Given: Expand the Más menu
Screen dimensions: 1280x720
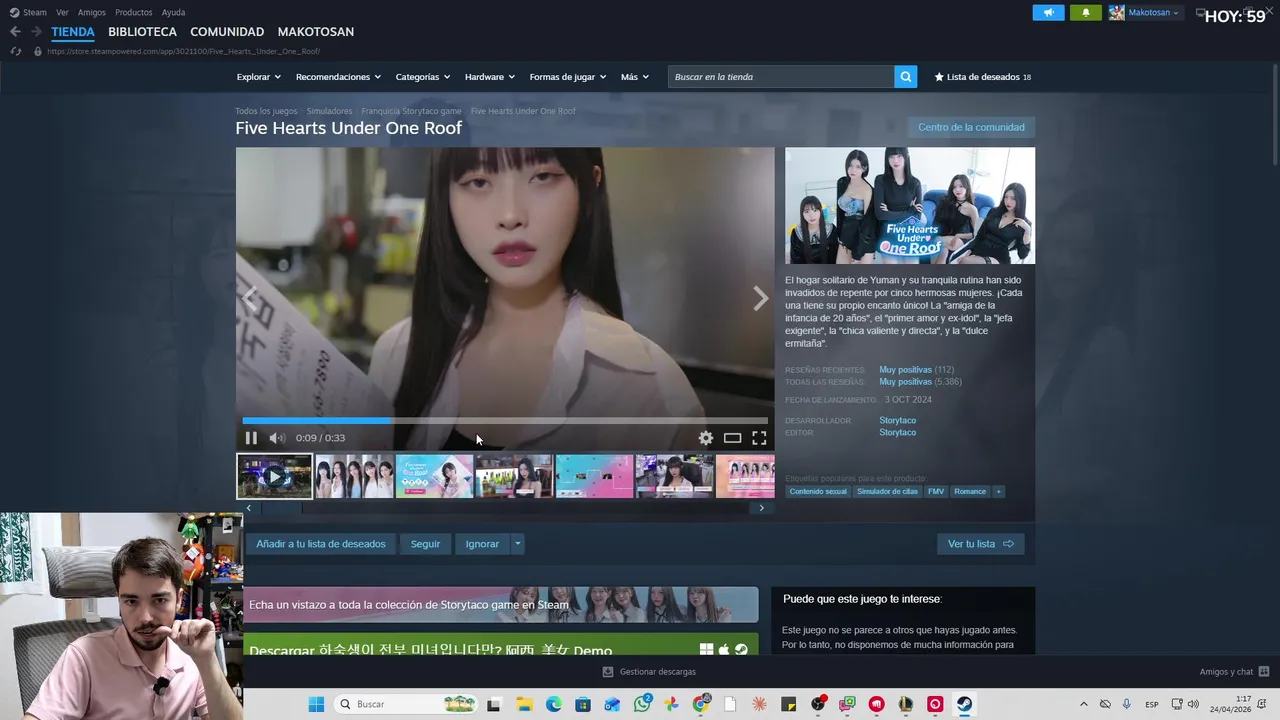Looking at the screenshot, I should (x=634, y=77).
